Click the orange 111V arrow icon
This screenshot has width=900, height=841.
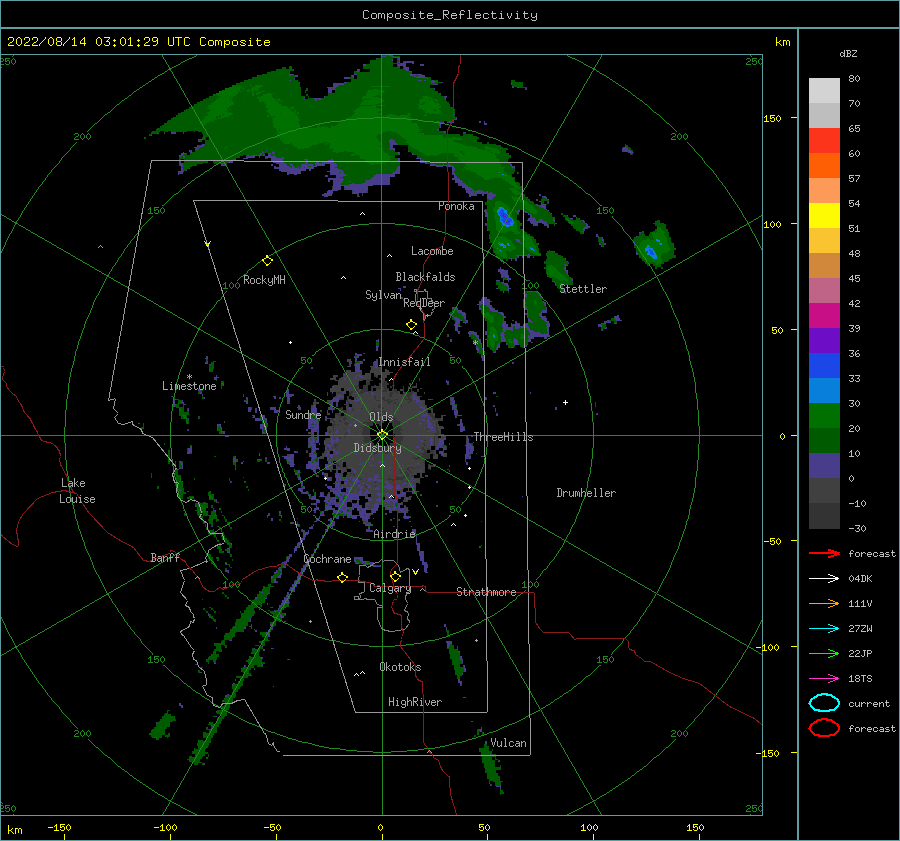click(824, 603)
